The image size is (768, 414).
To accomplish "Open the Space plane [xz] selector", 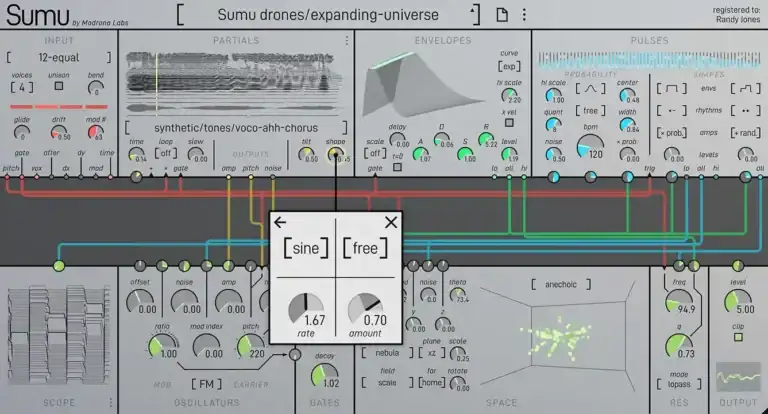I will [432, 353].
